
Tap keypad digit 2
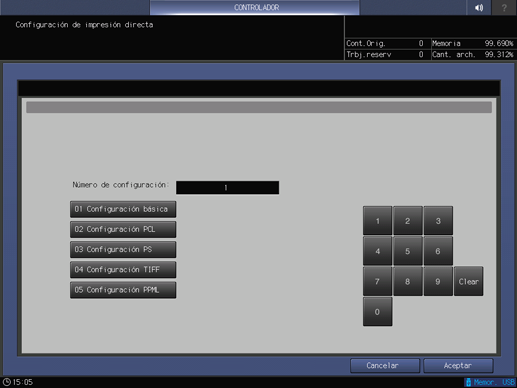[x=408, y=221]
